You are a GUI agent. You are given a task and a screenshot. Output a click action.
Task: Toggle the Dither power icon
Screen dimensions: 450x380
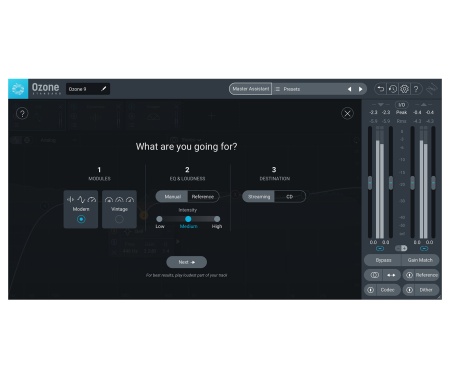click(409, 290)
